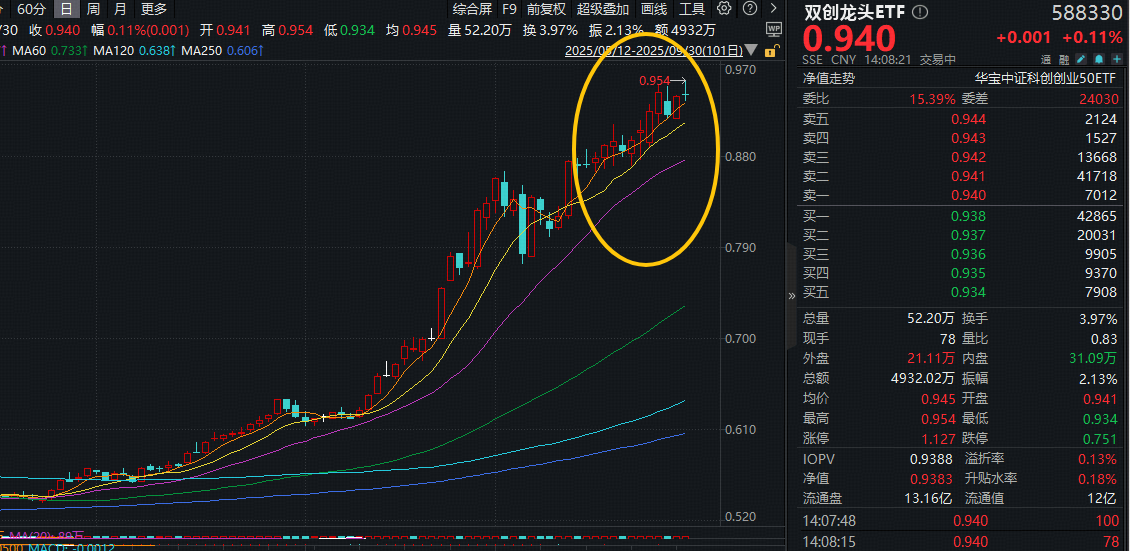Collapse right quote panel with double-arrow
This screenshot has width=1130, height=551.
[x=792, y=294]
